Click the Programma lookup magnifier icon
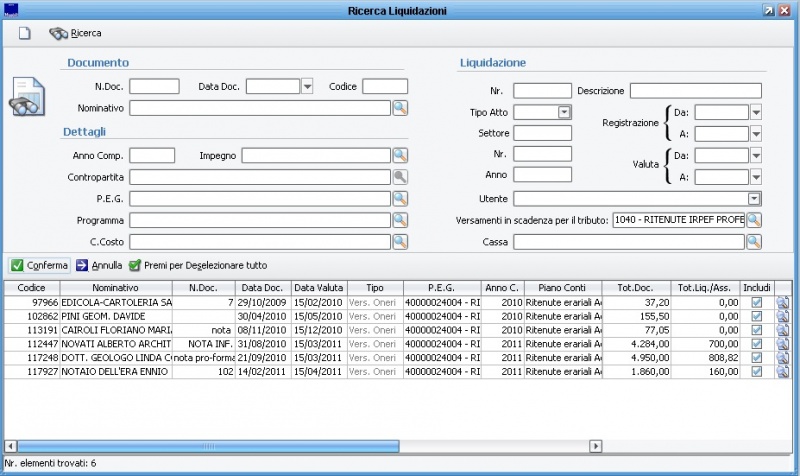800x476 pixels. 399,220
